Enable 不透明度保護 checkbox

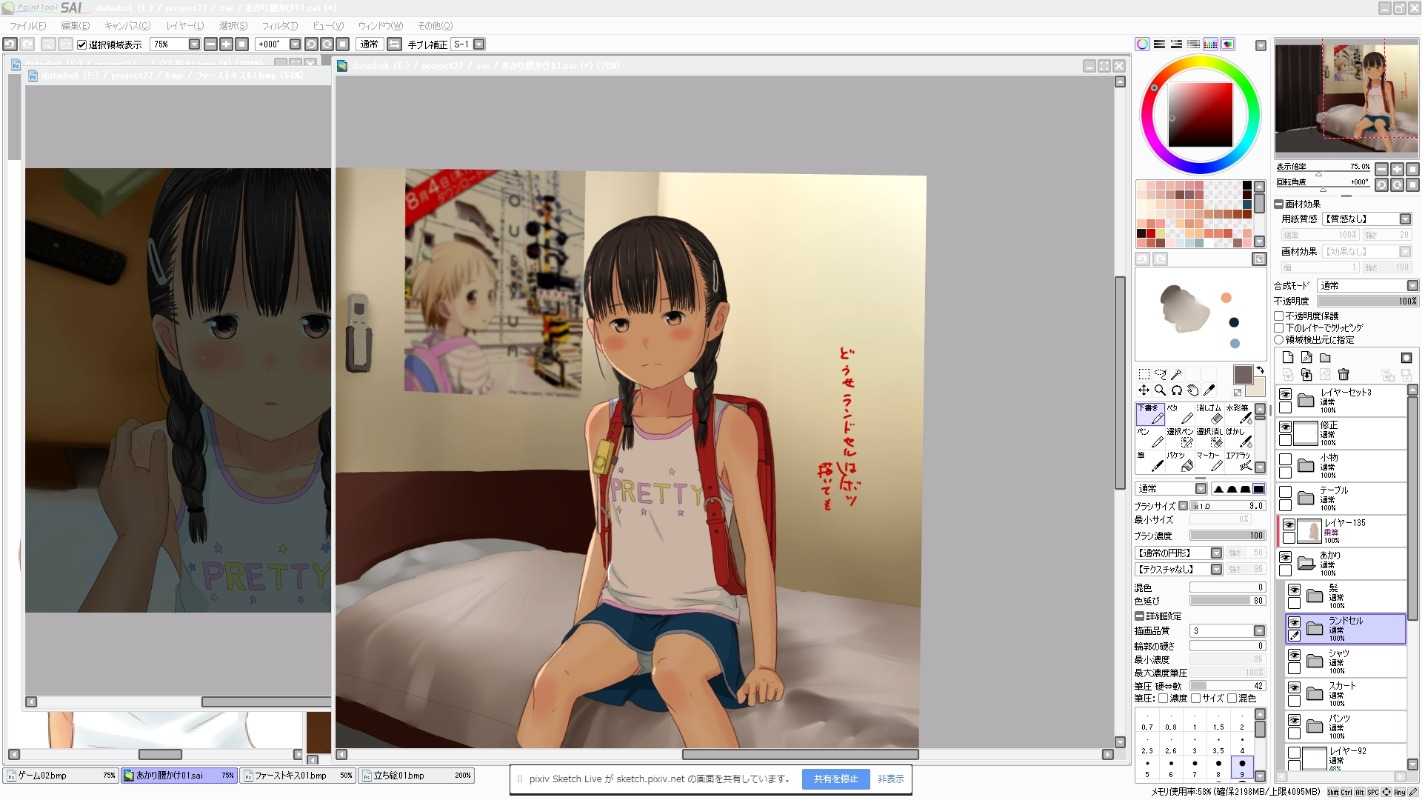point(1279,316)
